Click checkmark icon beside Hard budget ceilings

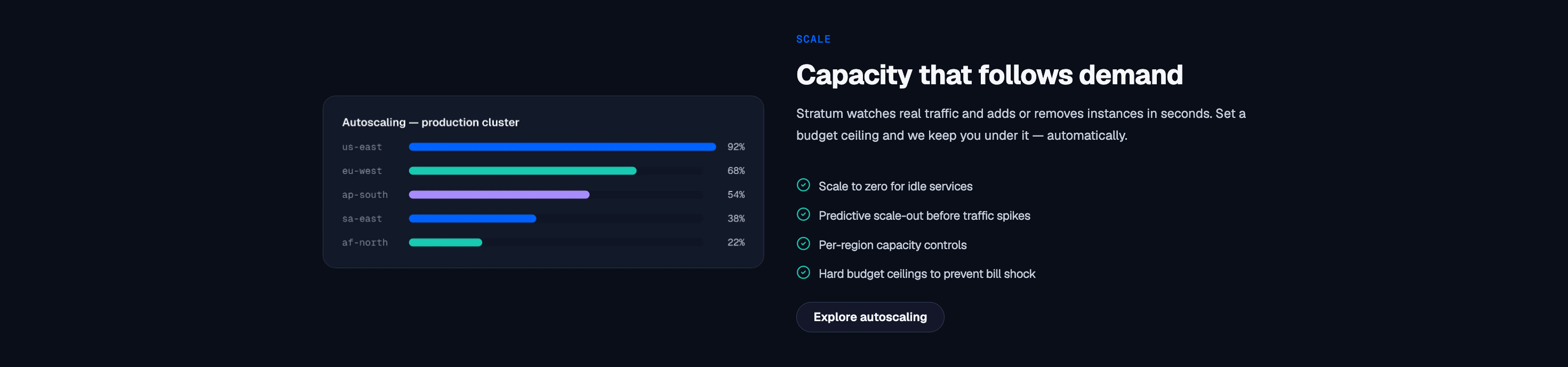pos(804,273)
